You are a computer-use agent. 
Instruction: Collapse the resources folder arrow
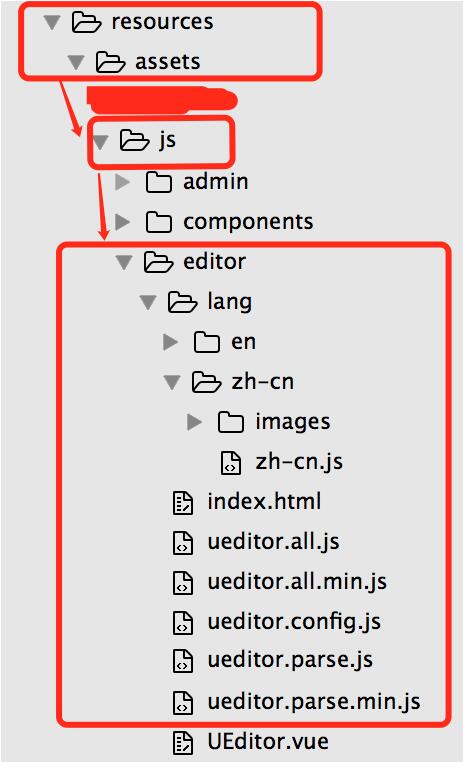52,22
